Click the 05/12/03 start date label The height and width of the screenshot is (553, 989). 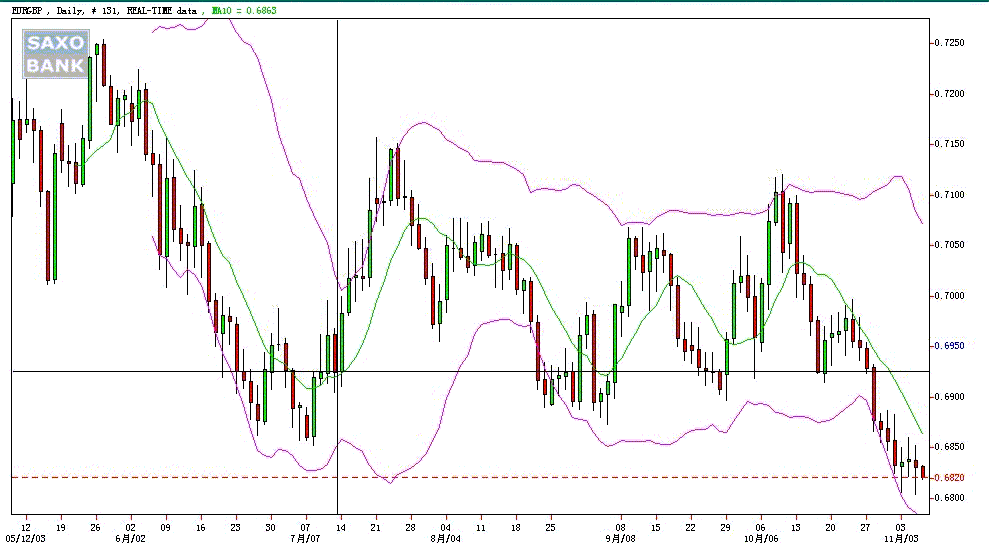point(26,538)
